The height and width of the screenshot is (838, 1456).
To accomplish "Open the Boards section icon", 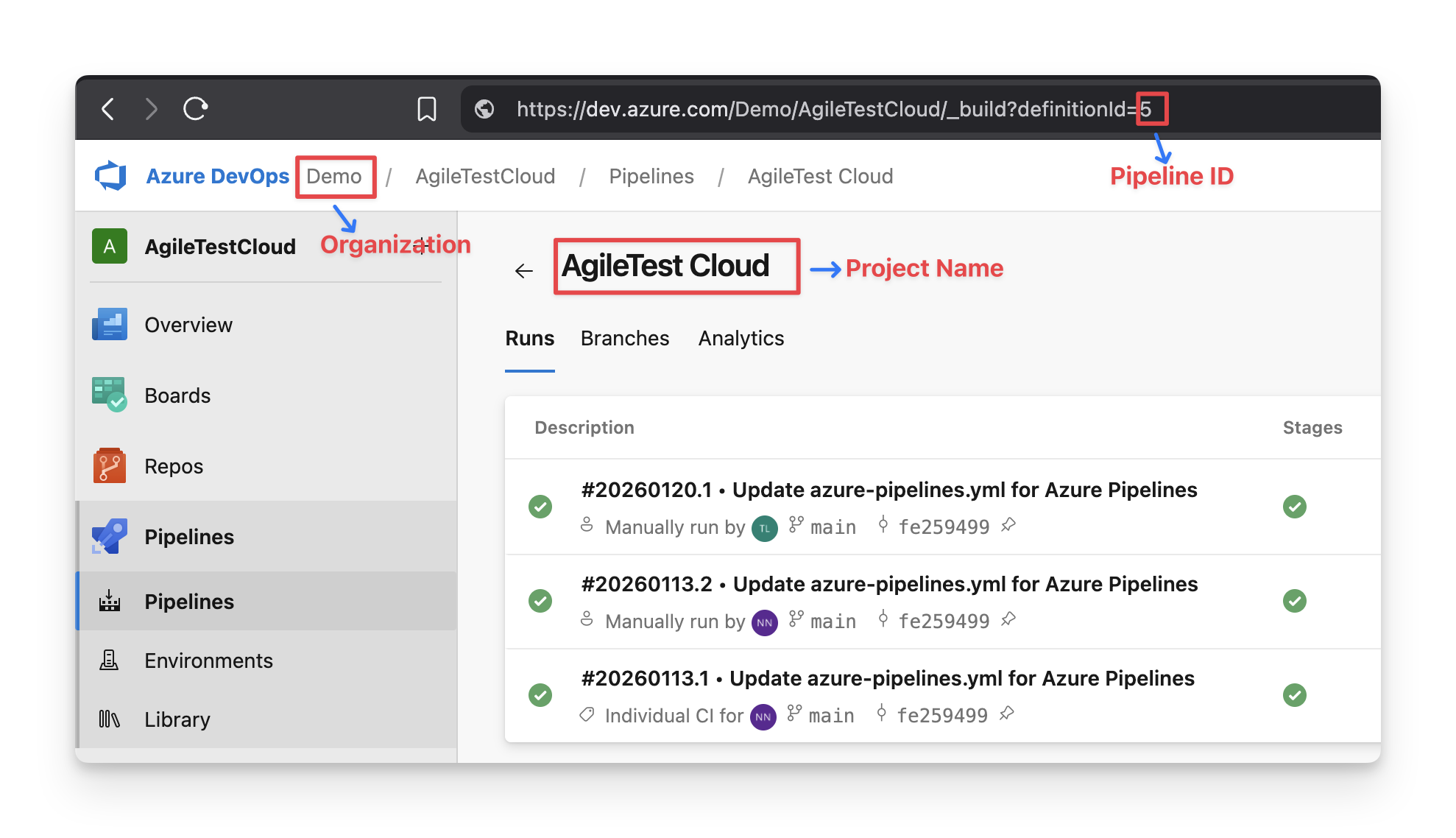I will [108, 395].
